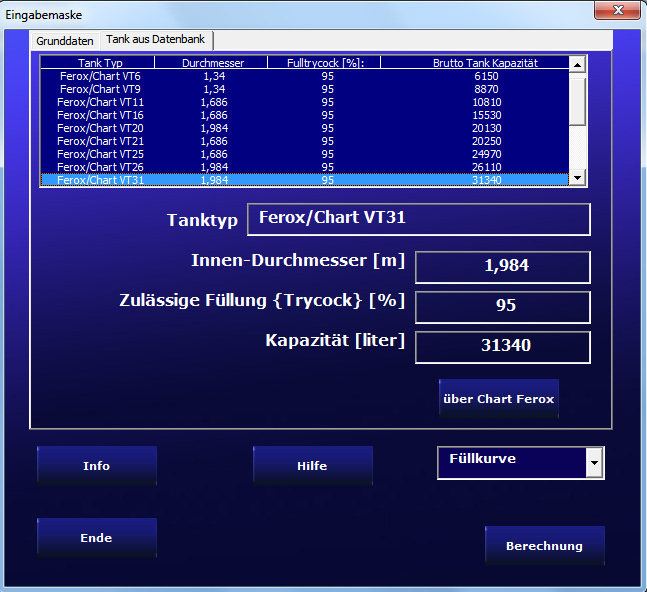Image resolution: width=647 pixels, height=592 pixels.
Task: Click capacity value 24970 in list
Action: (x=486, y=154)
